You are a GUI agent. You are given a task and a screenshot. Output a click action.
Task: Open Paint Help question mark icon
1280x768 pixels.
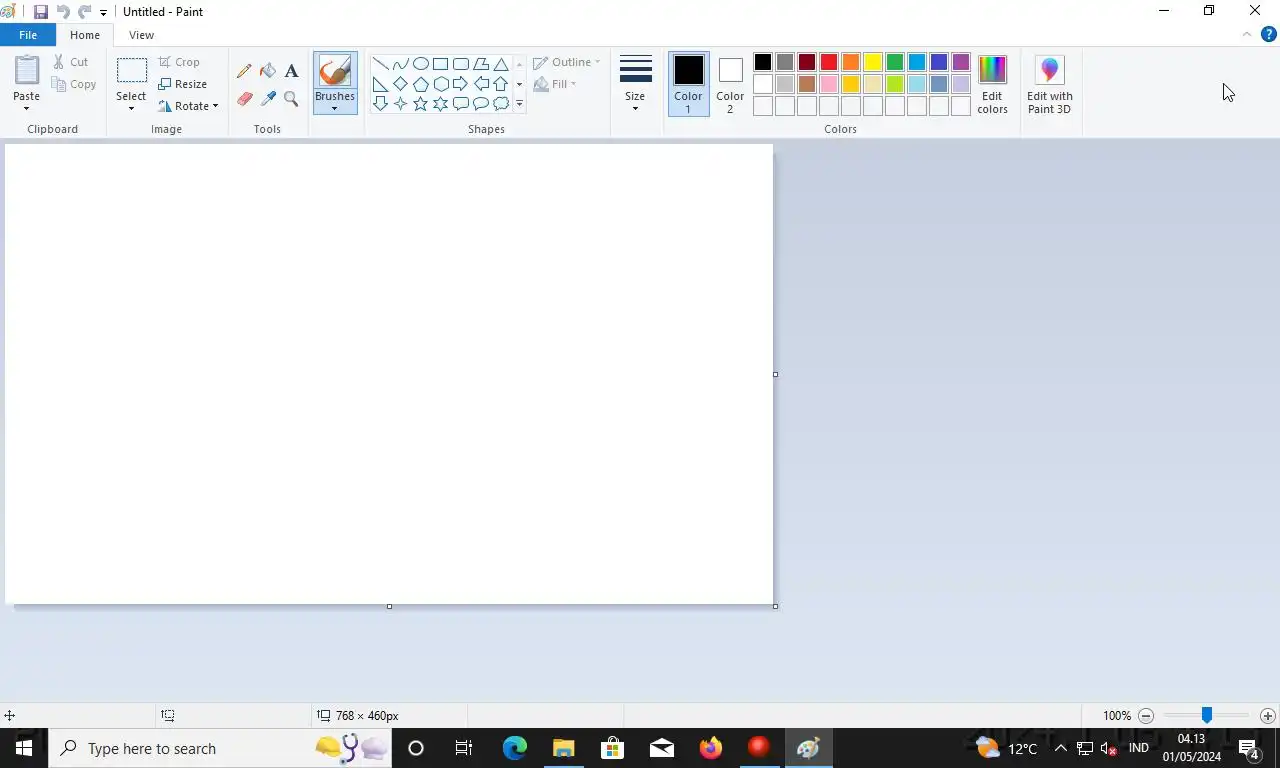tap(1269, 34)
